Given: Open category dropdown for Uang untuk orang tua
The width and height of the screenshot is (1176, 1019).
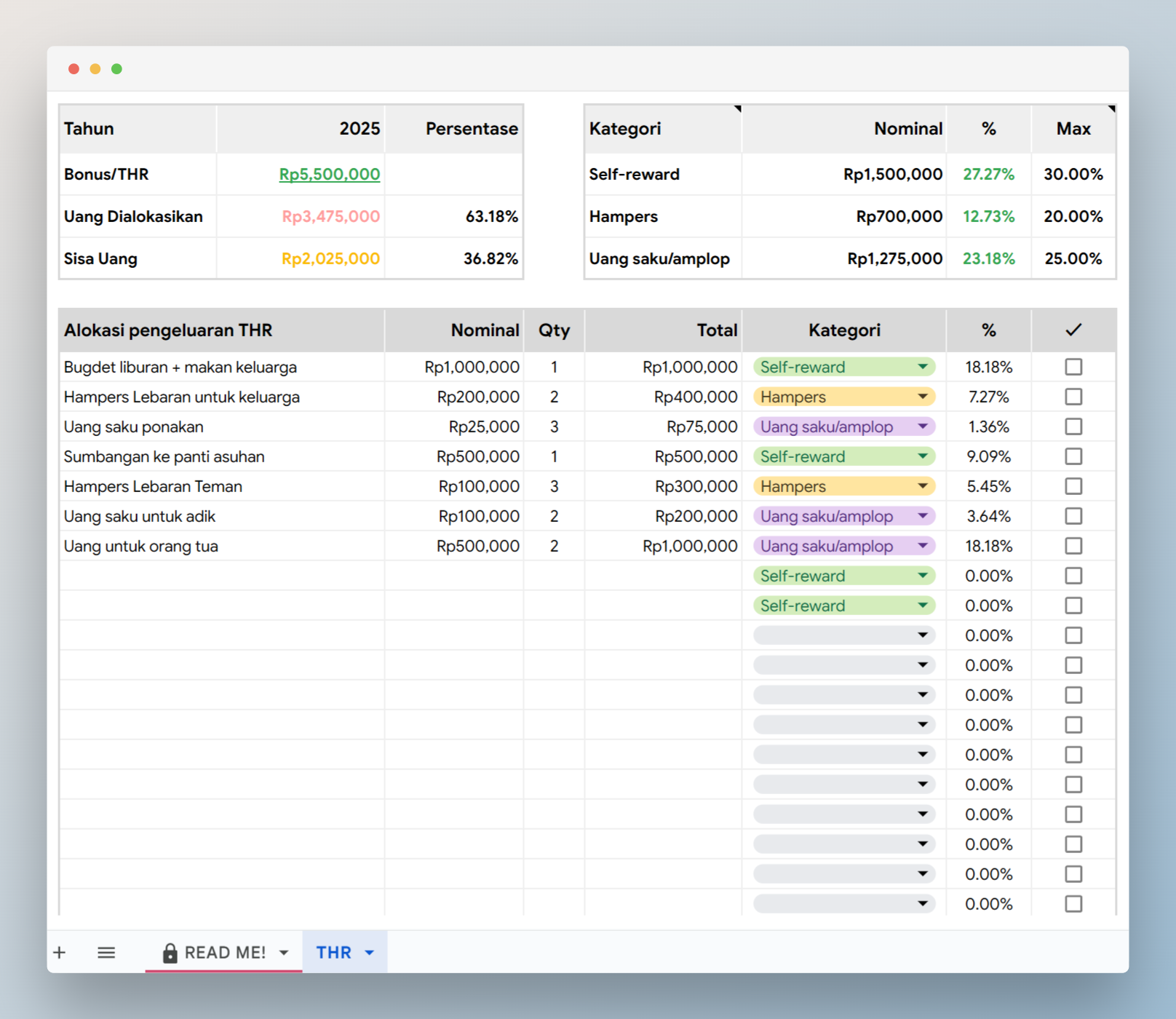Looking at the screenshot, I should click(x=844, y=546).
